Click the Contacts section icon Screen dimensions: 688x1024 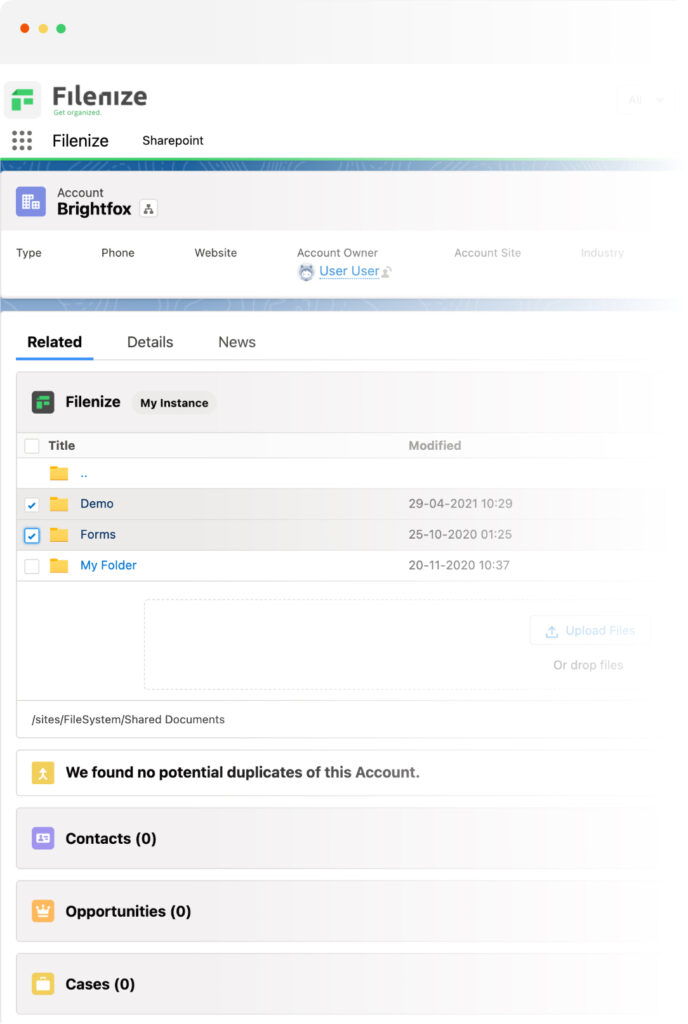click(43, 838)
